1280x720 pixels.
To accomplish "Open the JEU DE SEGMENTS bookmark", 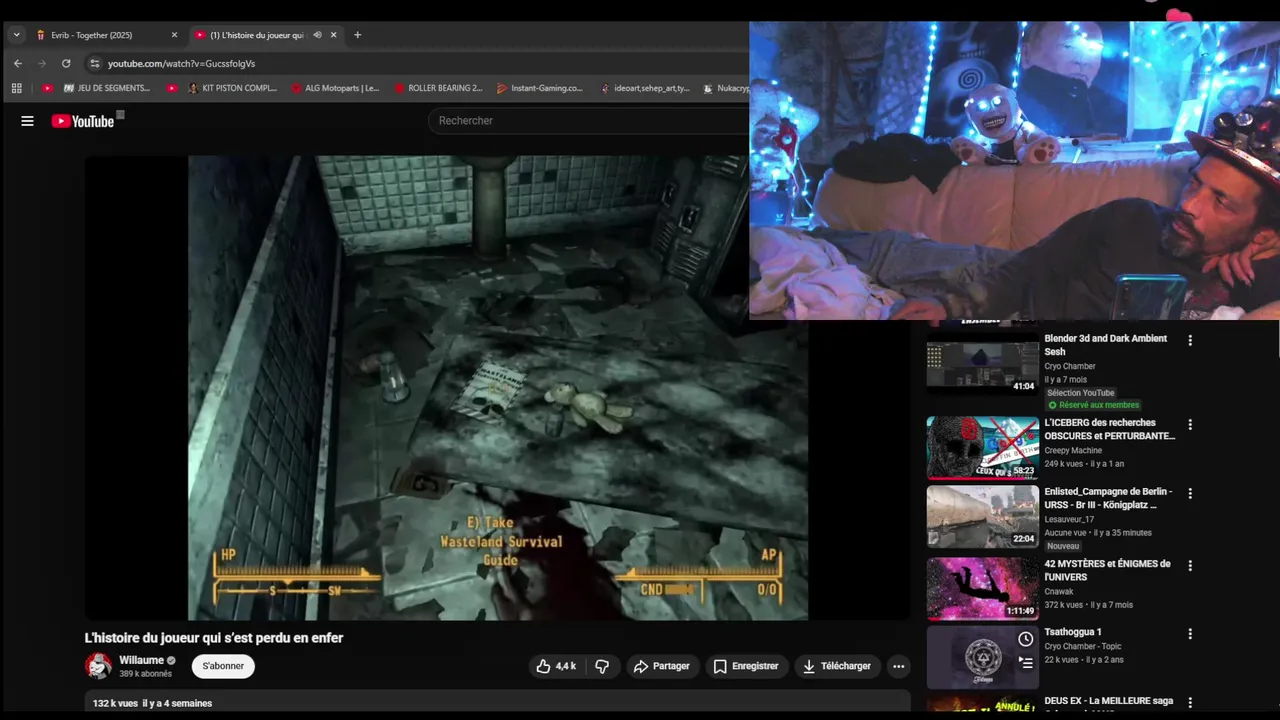I will pyautogui.click(x=106, y=88).
